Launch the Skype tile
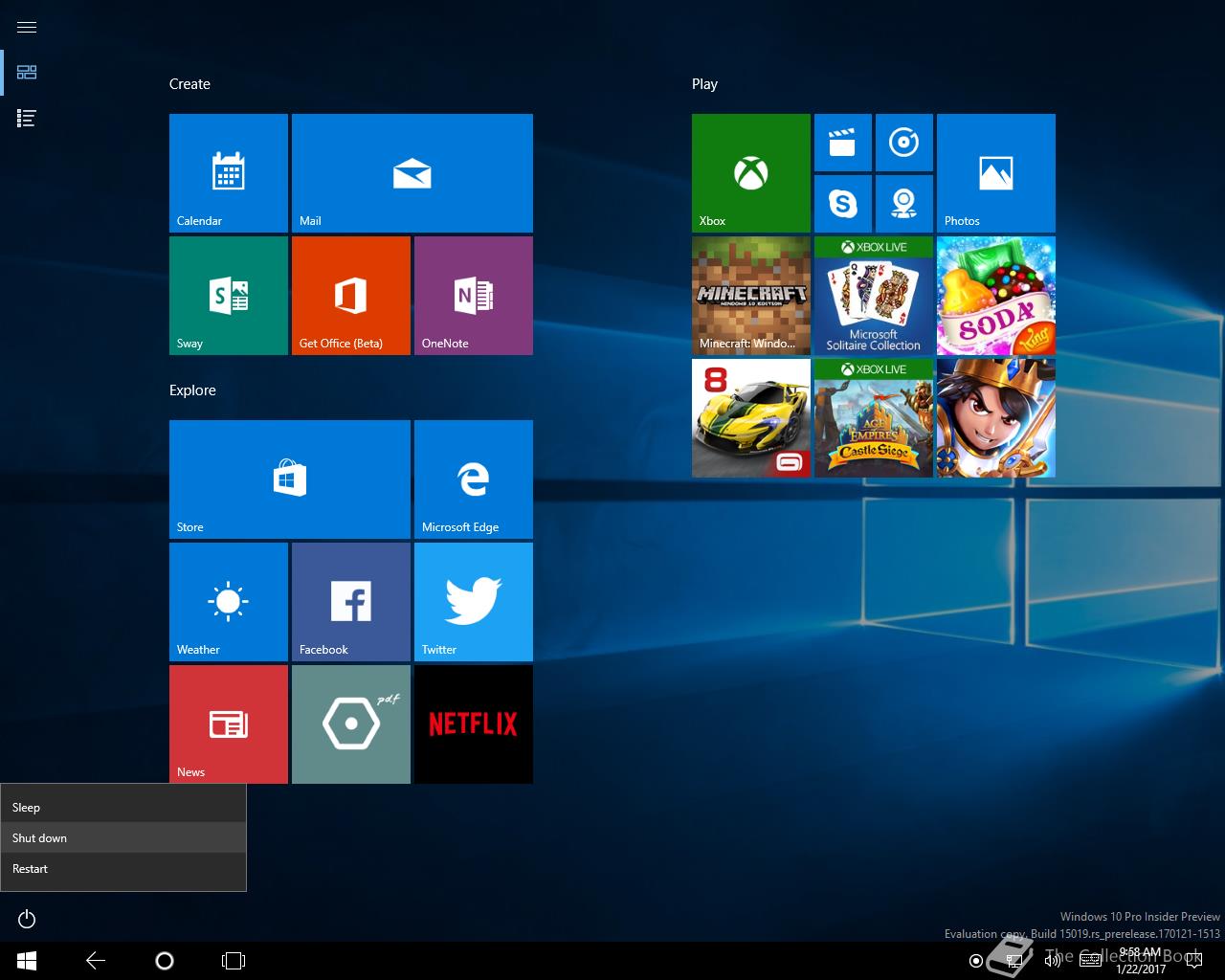Image resolution: width=1225 pixels, height=980 pixels. click(843, 204)
